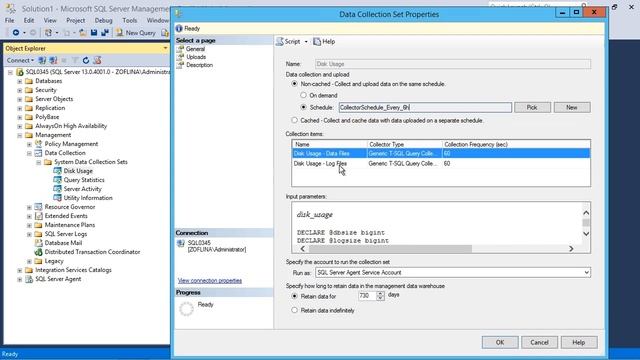Click the Policy Management icon
Image resolution: width=640 pixels, height=360 pixels.
(x=38, y=144)
